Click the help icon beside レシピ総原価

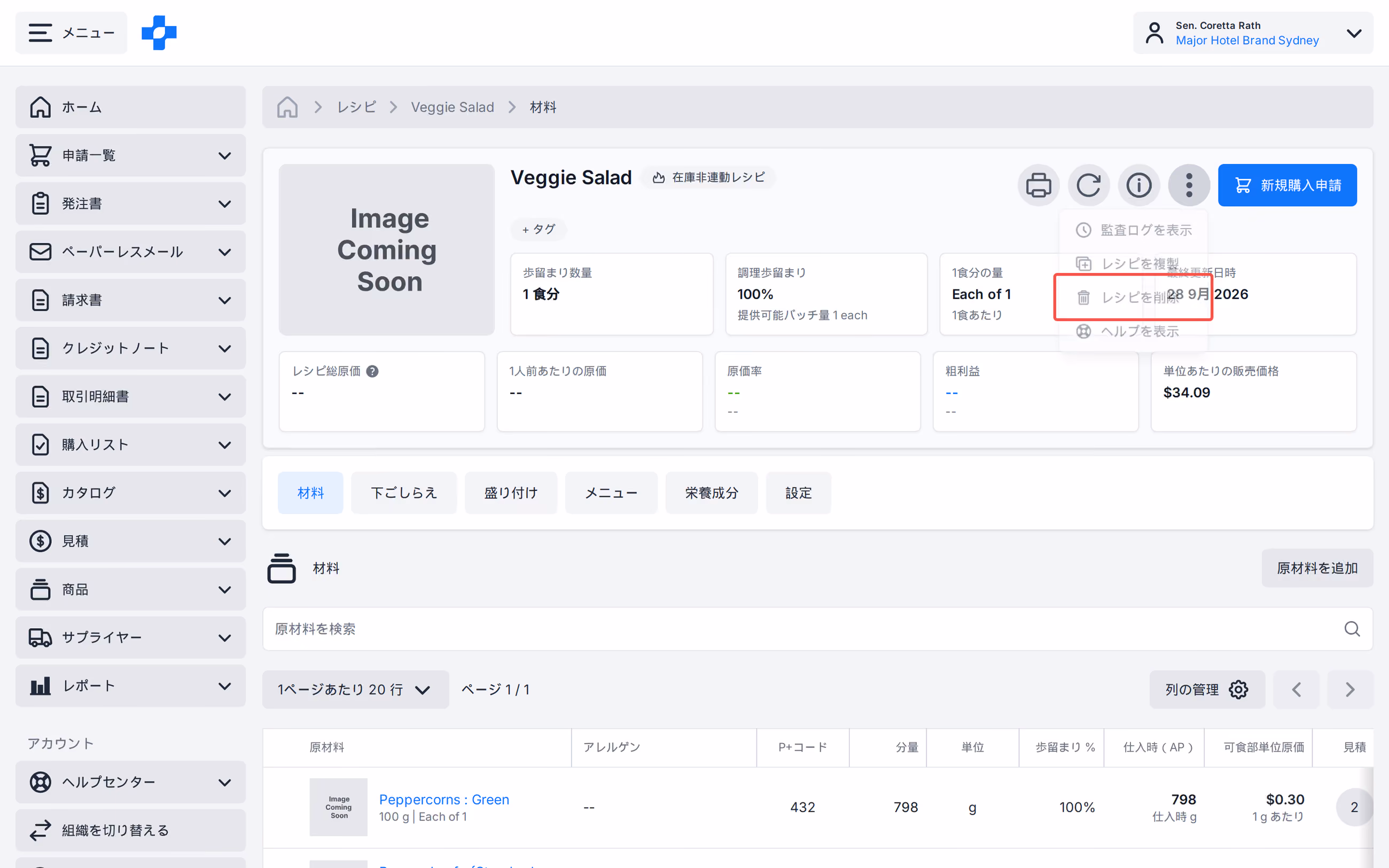point(372,371)
